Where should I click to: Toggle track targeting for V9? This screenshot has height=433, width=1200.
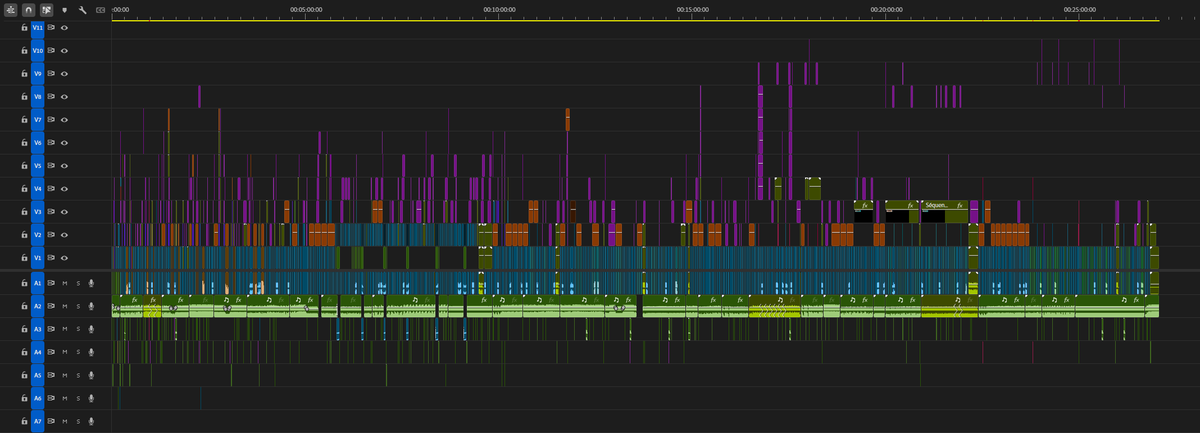[38, 73]
